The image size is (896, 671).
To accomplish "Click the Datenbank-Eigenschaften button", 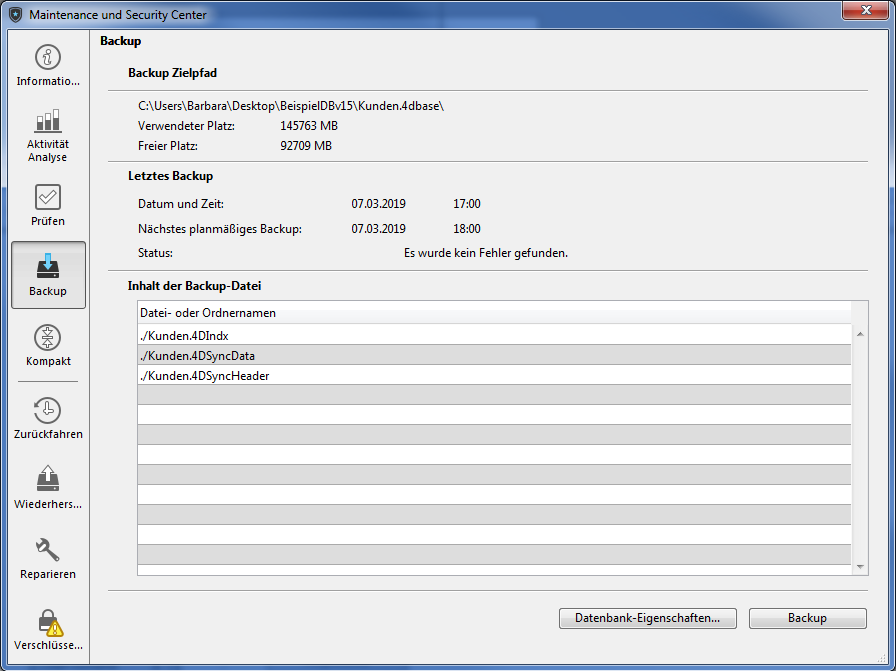I will coord(647,618).
